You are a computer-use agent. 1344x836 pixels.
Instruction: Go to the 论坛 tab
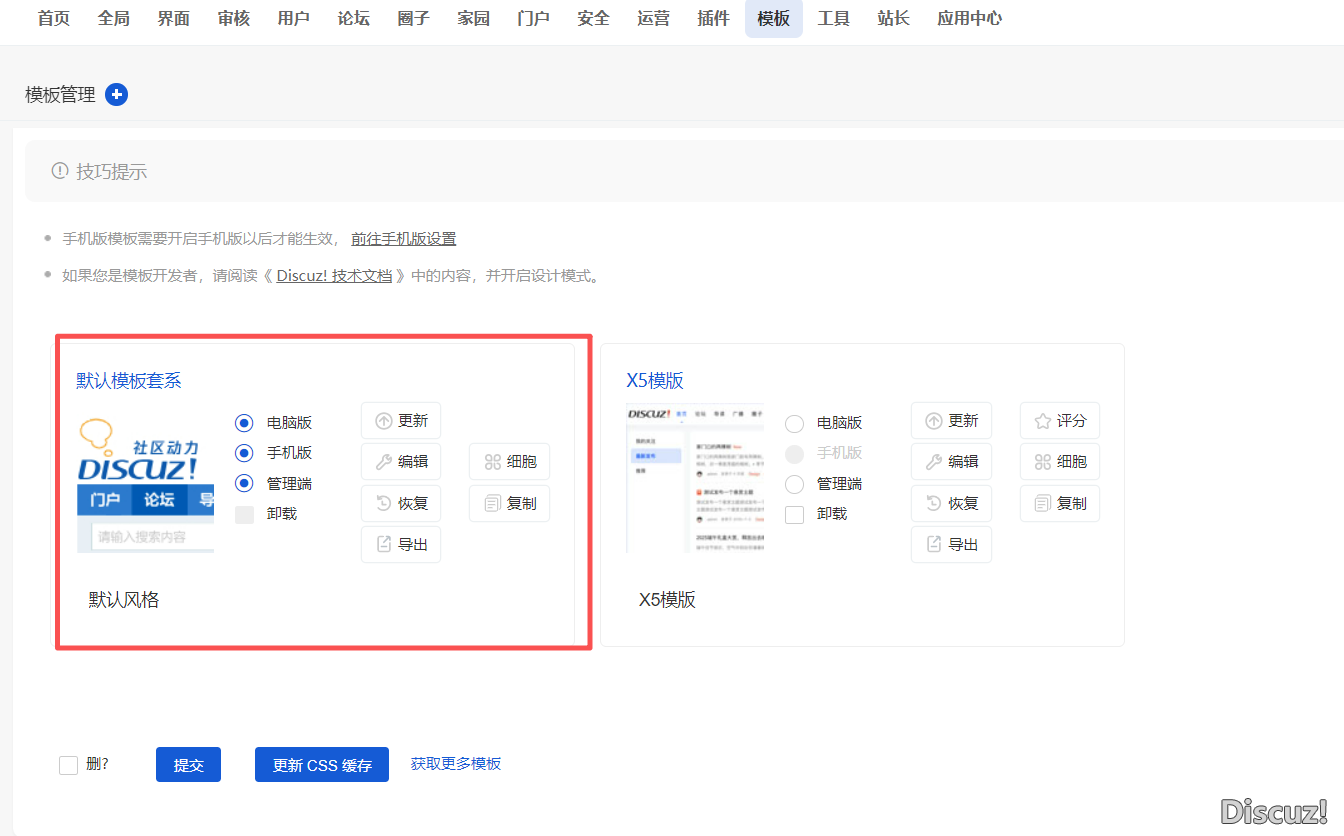click(354, 18)
